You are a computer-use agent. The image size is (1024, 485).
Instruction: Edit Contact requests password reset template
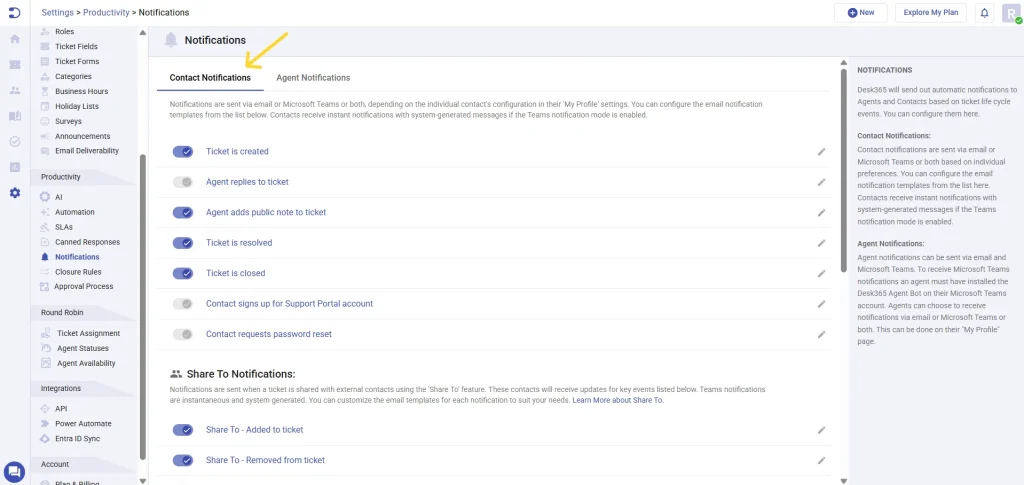[822, 334]
